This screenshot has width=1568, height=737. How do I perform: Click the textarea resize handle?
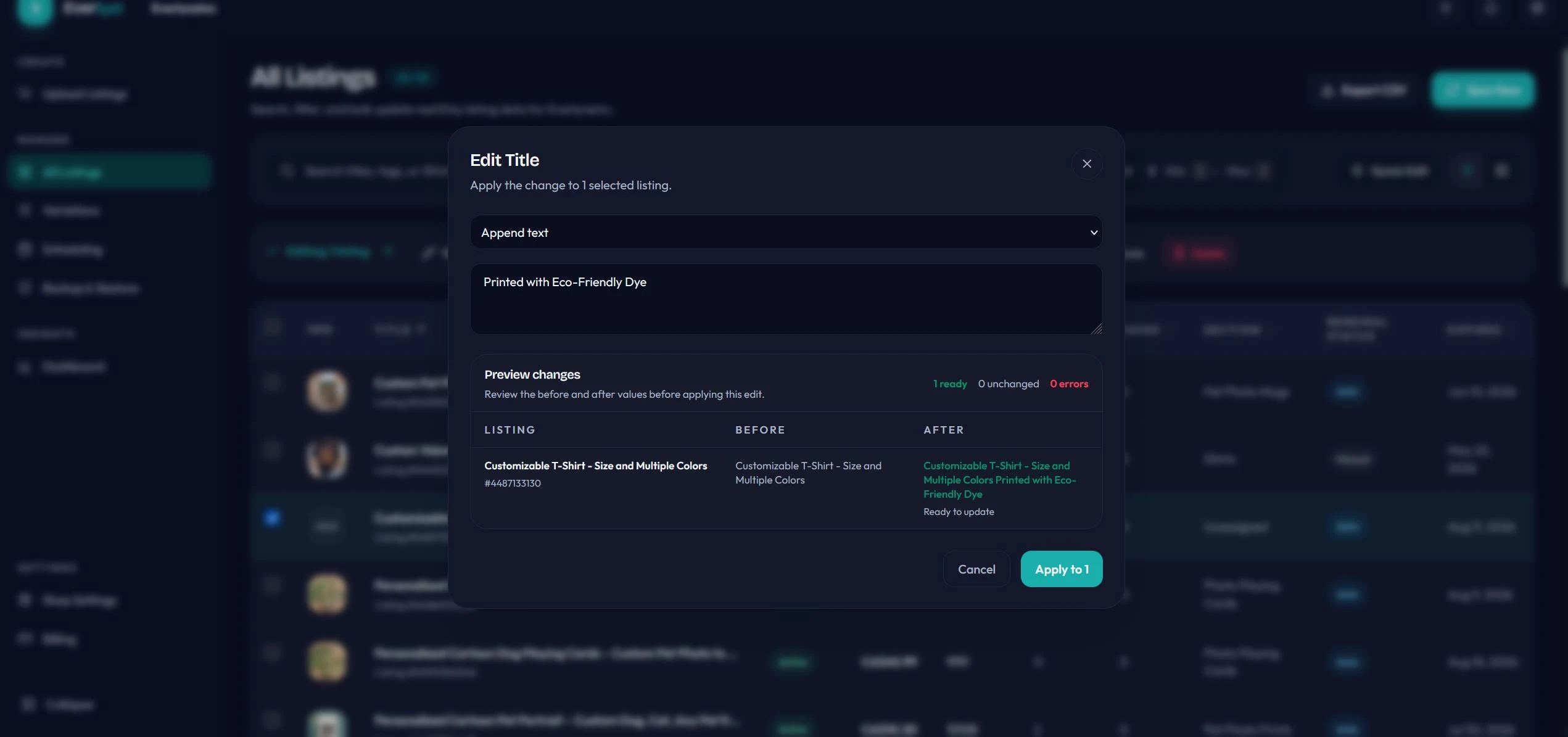[1096, 329]
